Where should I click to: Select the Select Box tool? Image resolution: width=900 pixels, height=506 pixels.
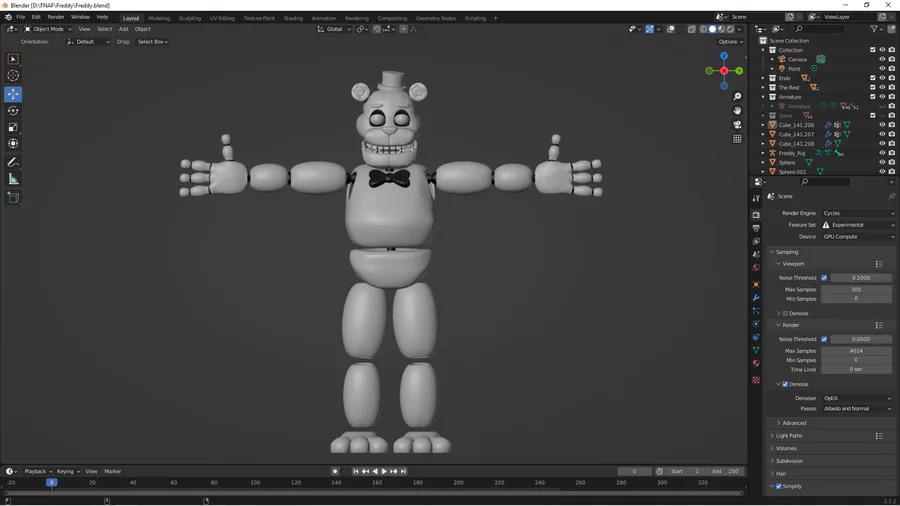[x=13, y=59]
